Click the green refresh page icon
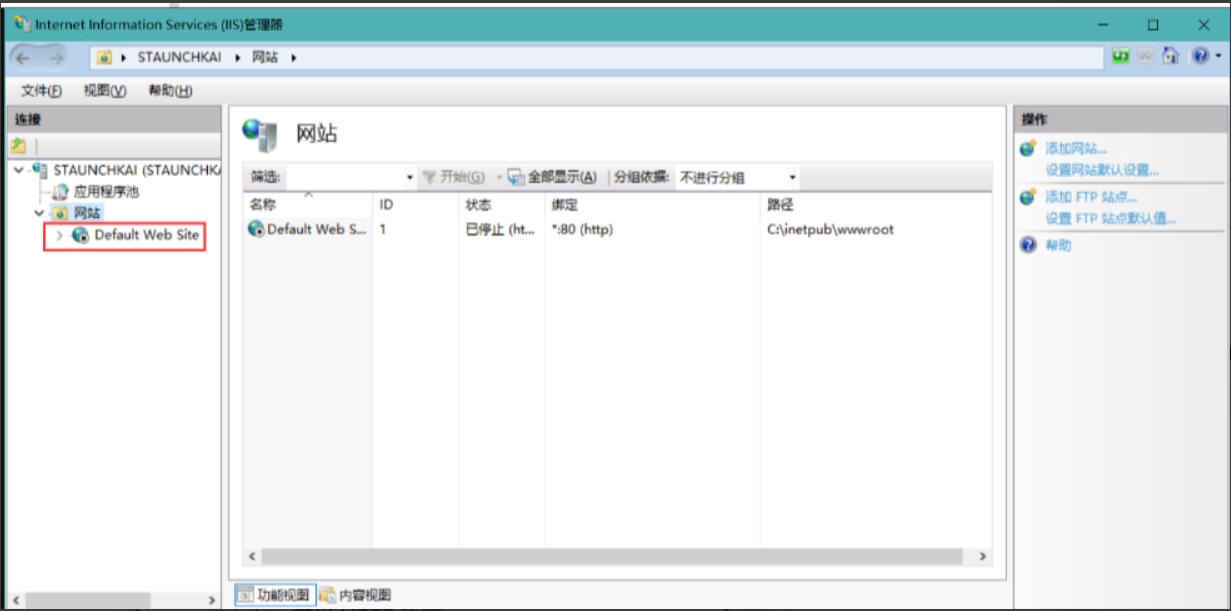Screen dimensions: 1231x611 (1121, 57)
